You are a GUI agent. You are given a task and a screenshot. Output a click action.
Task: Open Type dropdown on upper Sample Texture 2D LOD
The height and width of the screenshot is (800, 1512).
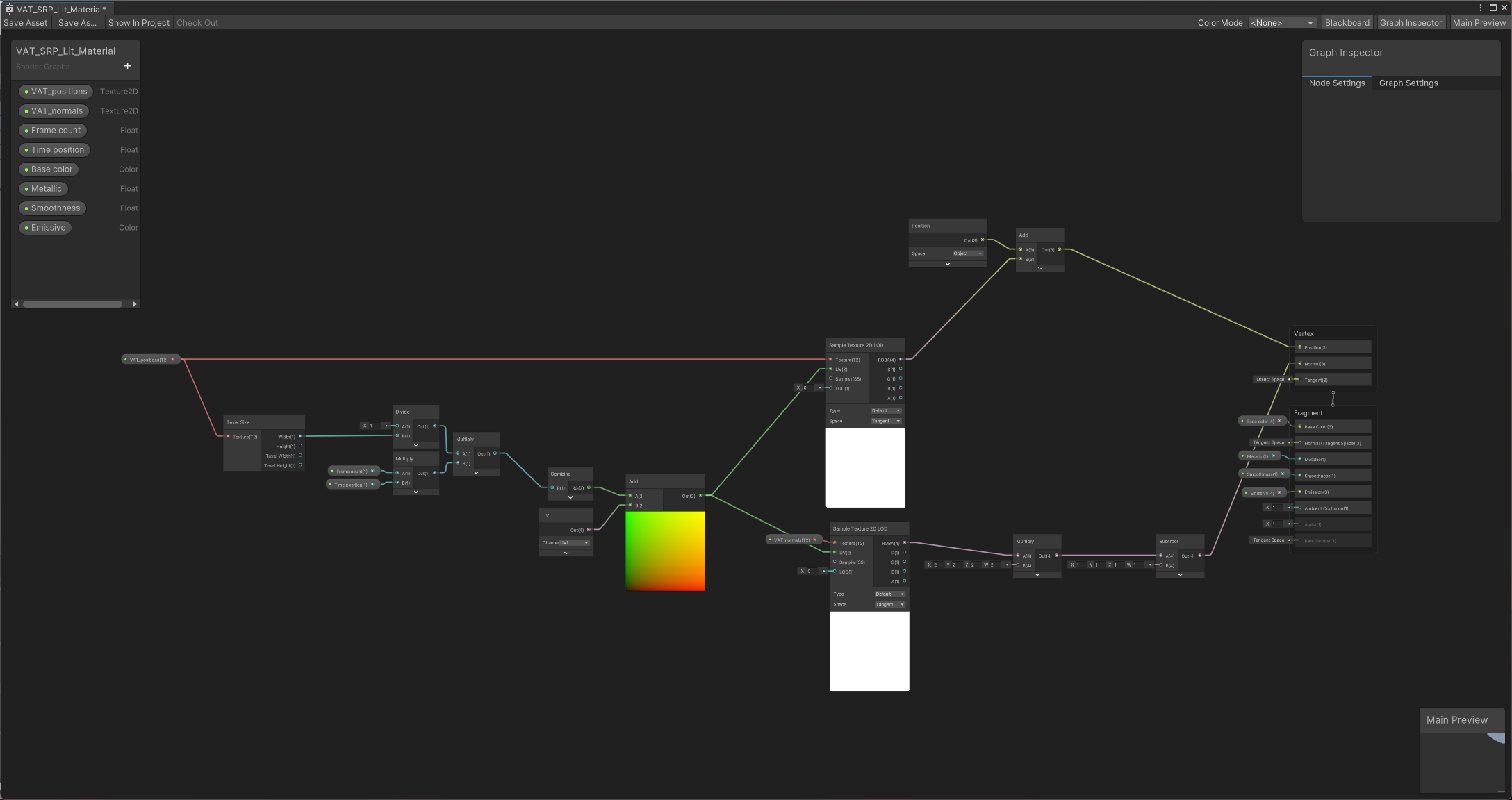(886, 410)
